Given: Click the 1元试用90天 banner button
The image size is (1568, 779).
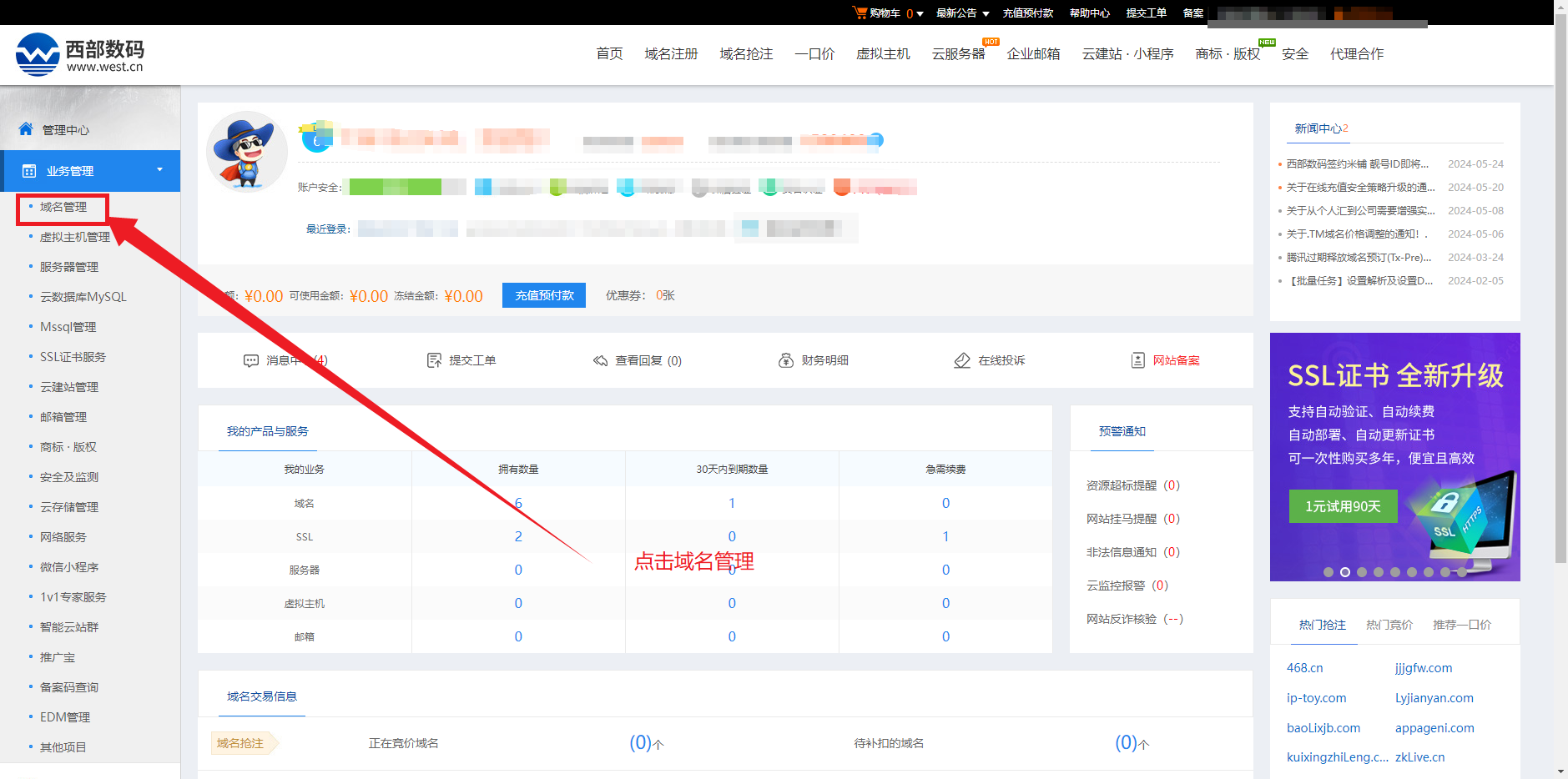Looking at the screenshot, I should 1343,506.
